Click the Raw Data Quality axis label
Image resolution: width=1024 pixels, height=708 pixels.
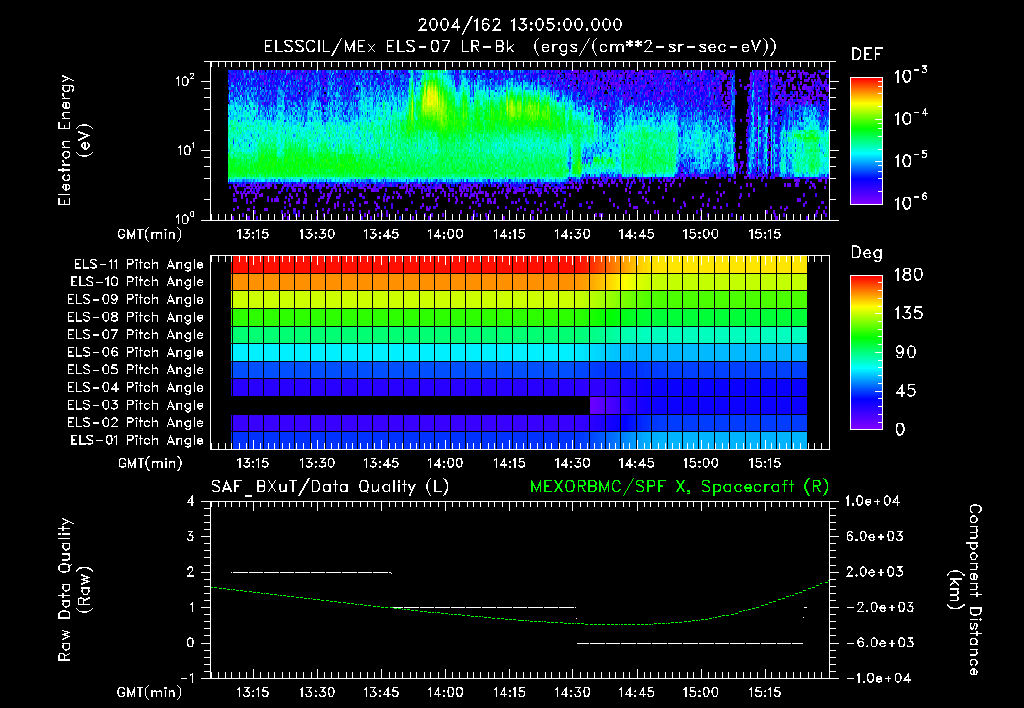point(74,589)
